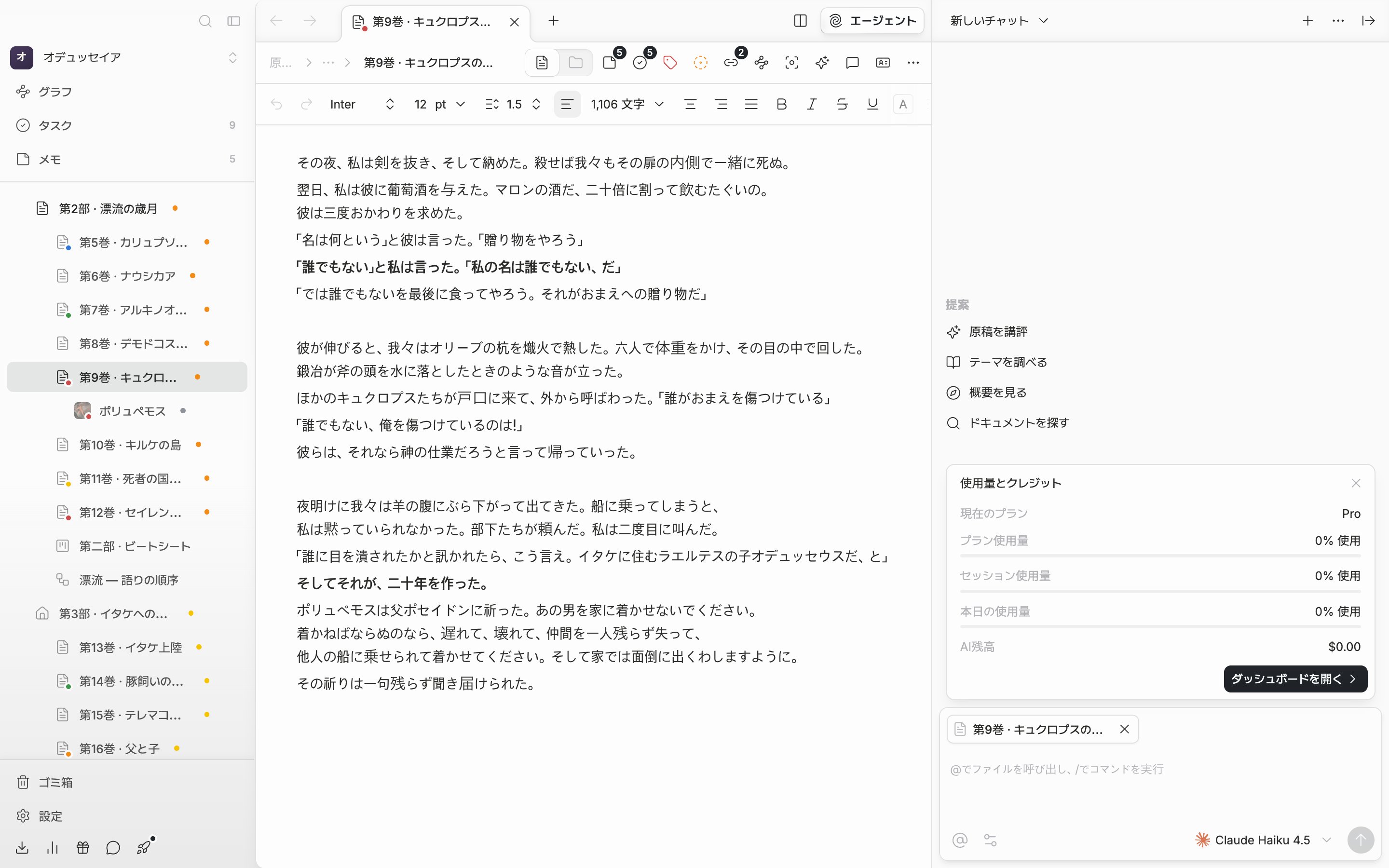Open chat panel more options menu
1389x868 pixels.
point(1338,21)
